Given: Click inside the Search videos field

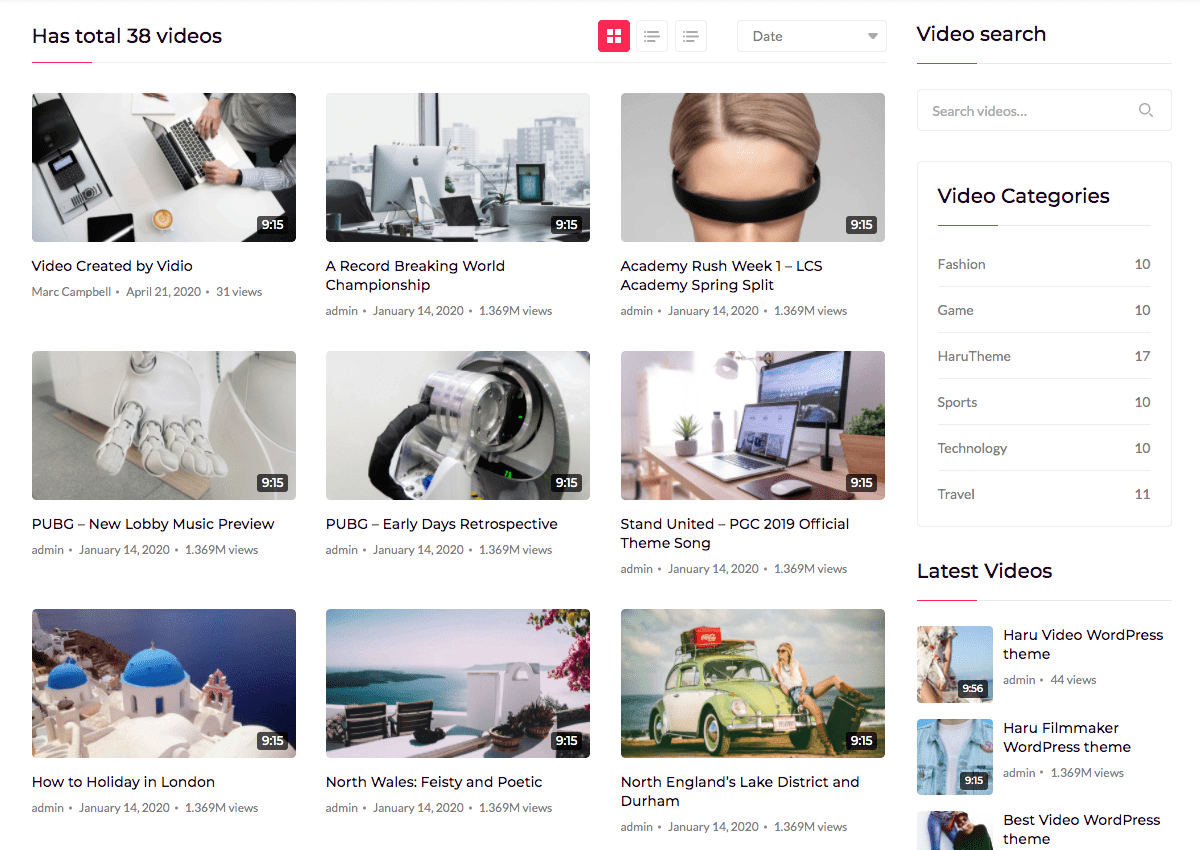Looking at the screenshot, I should (x=1044, y=110).
